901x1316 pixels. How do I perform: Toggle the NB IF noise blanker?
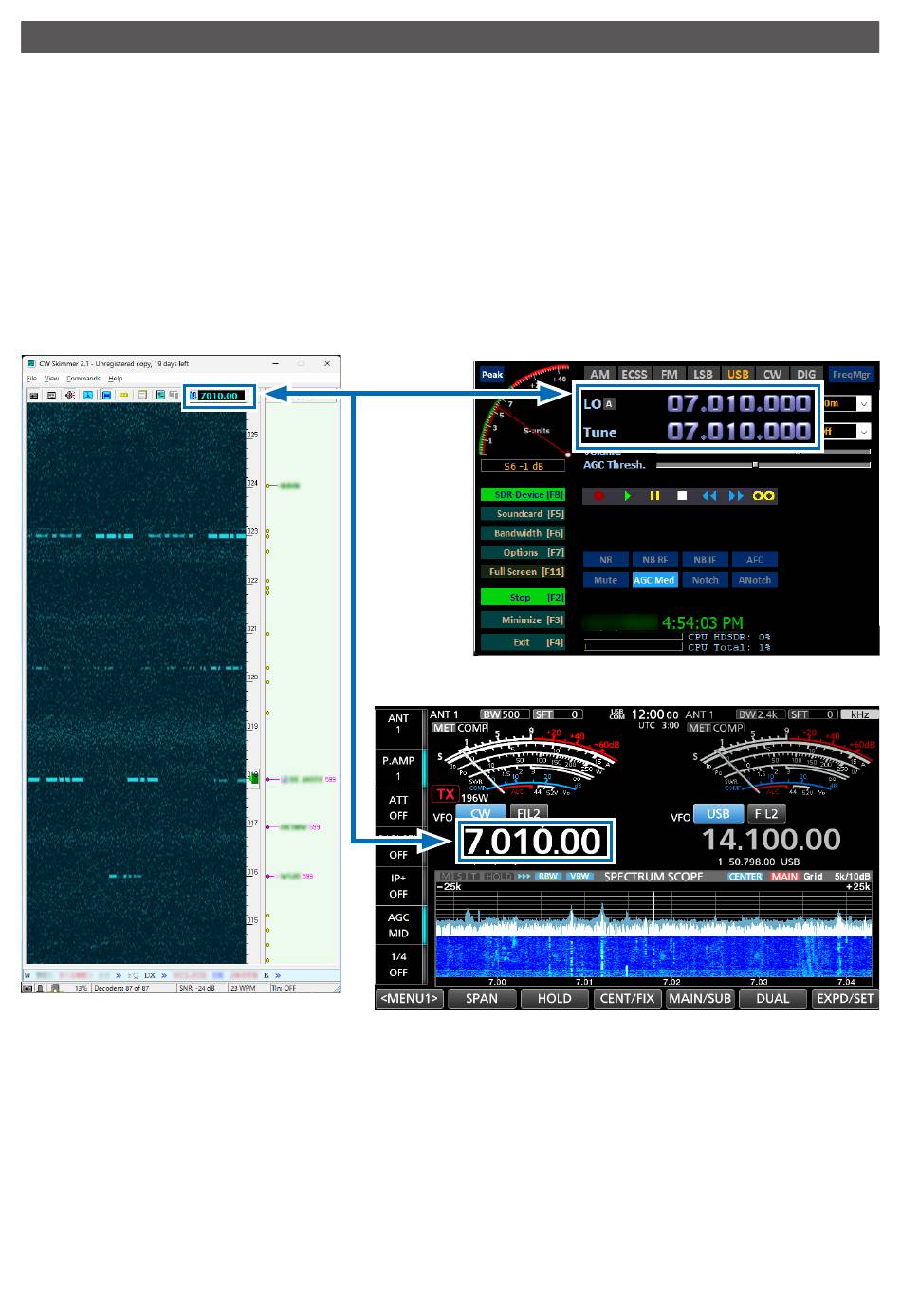click(x=705, y=560)
